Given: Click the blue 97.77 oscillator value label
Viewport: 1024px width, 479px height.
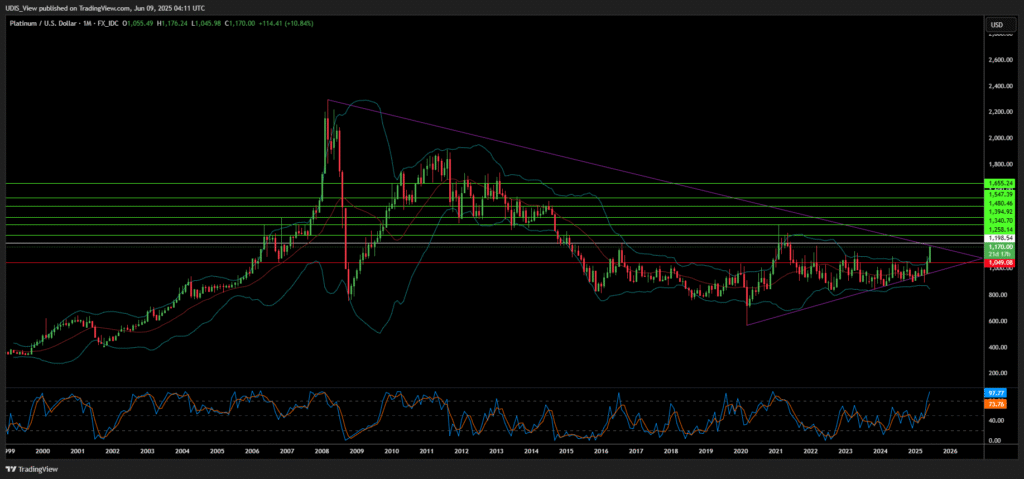Looking at the screenshot, I should point(997,395).
